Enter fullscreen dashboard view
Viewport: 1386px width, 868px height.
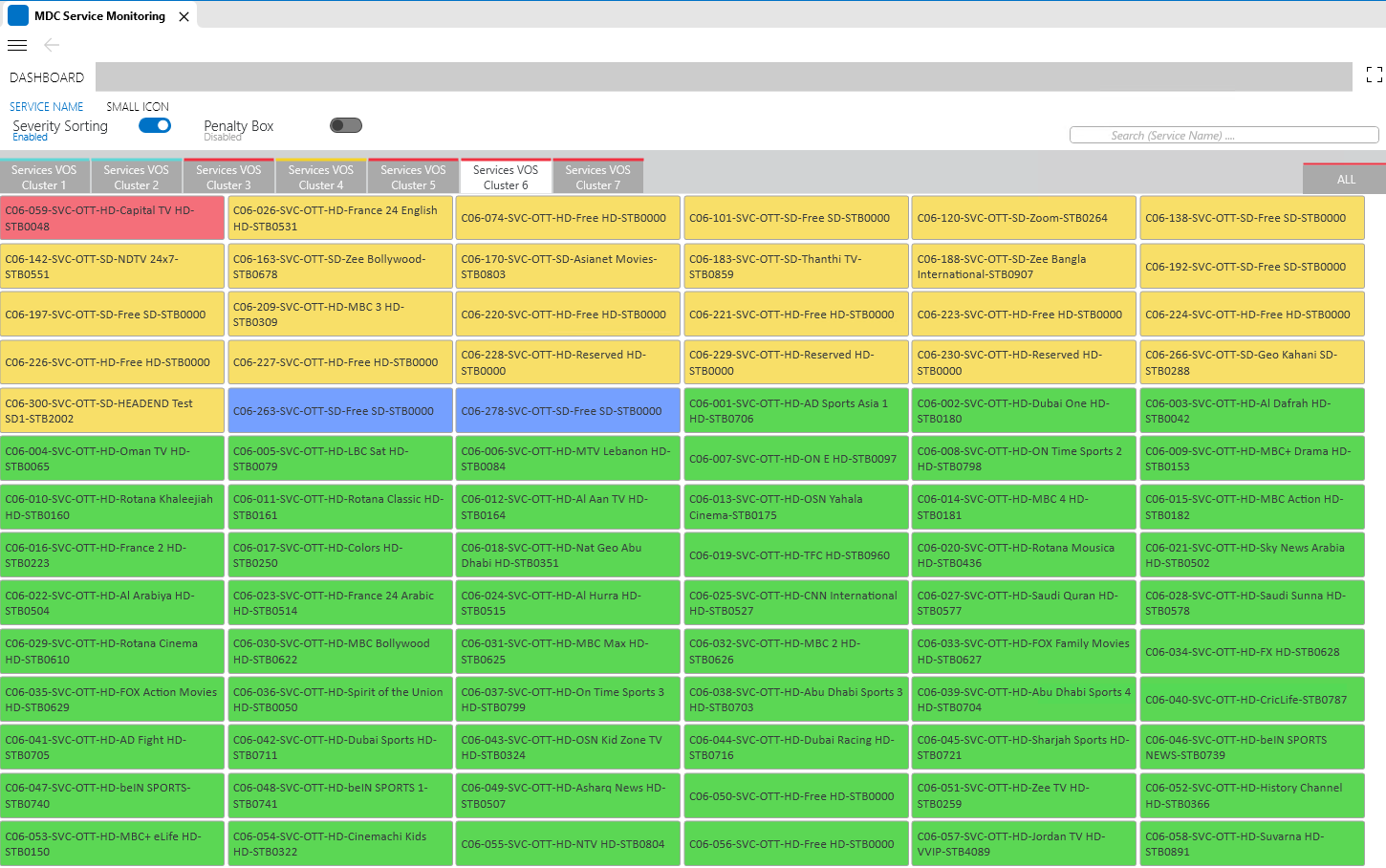tap(1375, 75)
